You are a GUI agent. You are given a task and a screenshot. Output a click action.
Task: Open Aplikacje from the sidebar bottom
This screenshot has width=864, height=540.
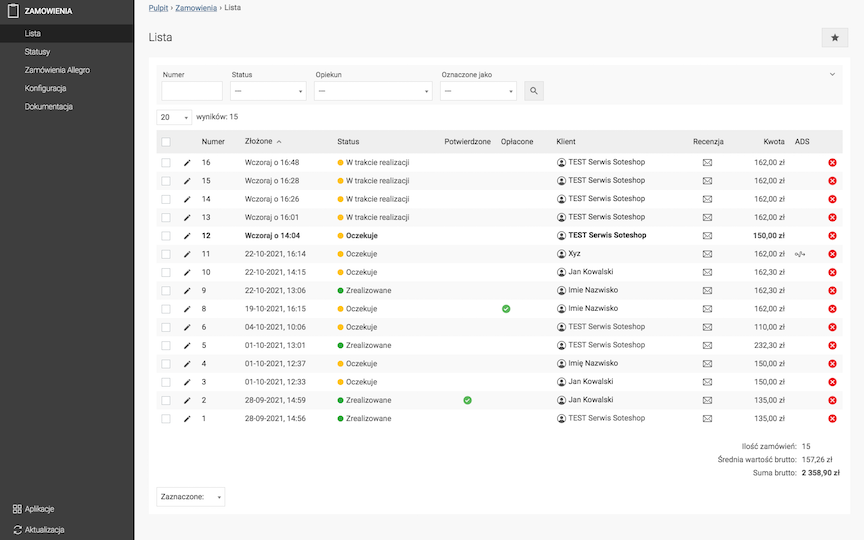33,509
